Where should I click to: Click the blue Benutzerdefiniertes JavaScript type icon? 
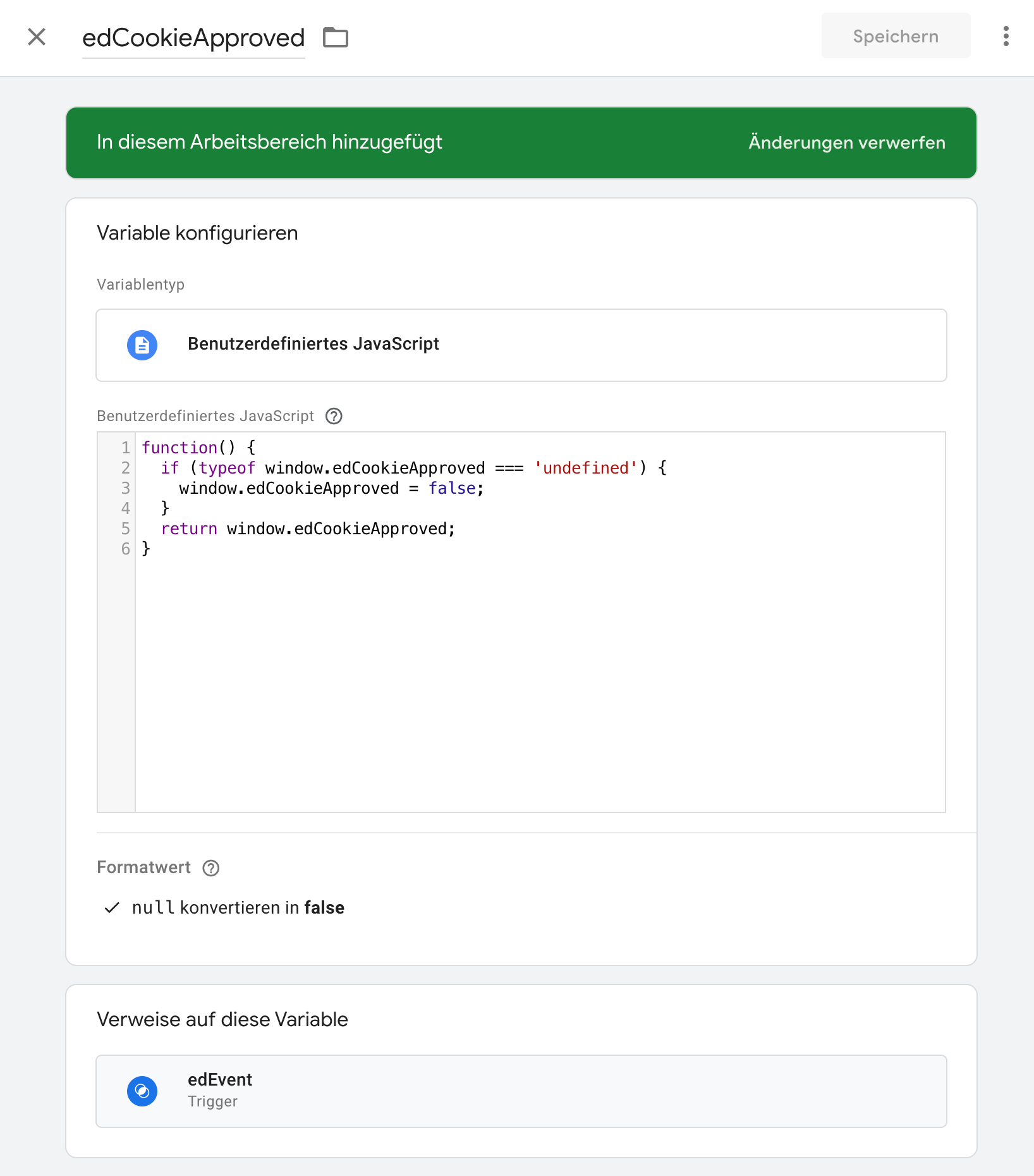click(142, 345)
